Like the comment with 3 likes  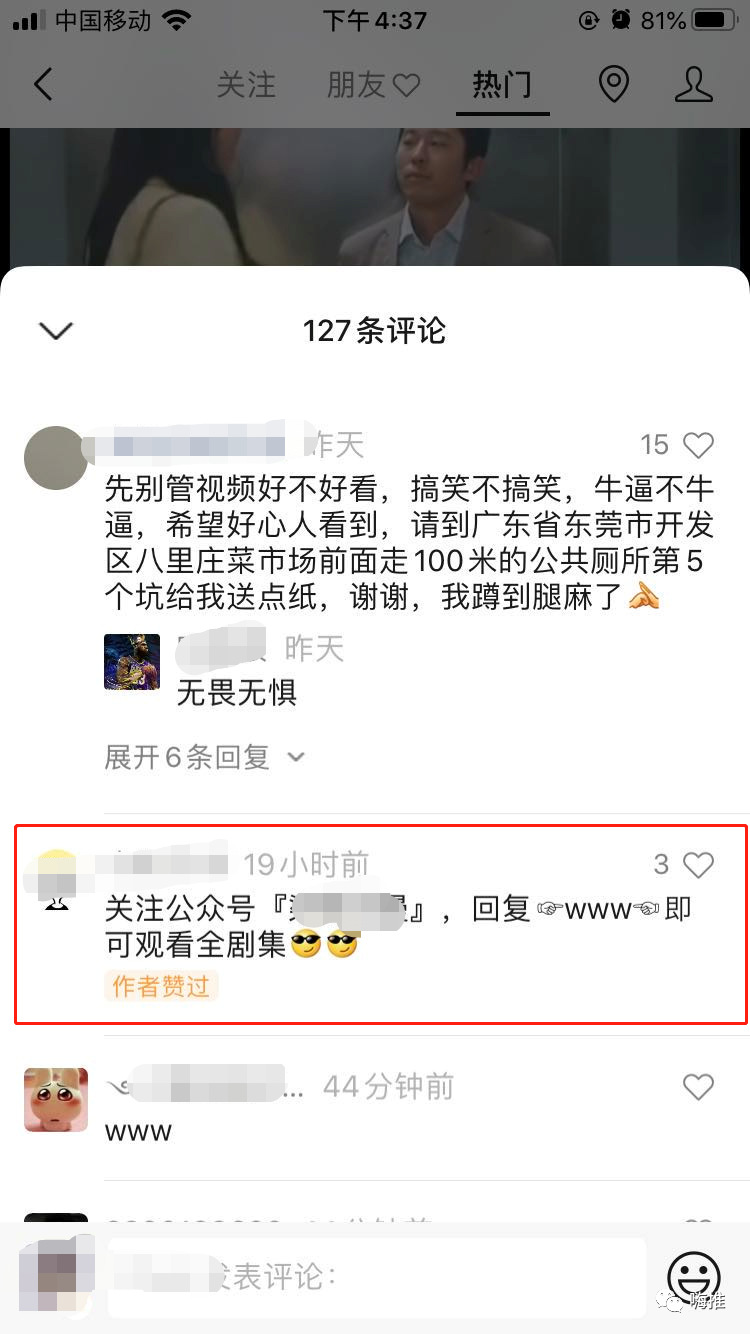(x=698, y=865)
